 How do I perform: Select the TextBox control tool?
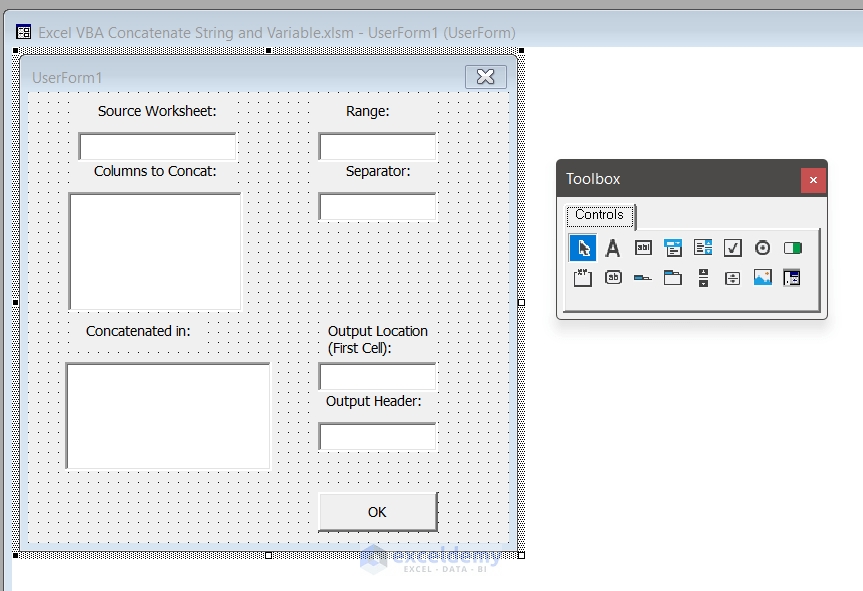(643, 247)
